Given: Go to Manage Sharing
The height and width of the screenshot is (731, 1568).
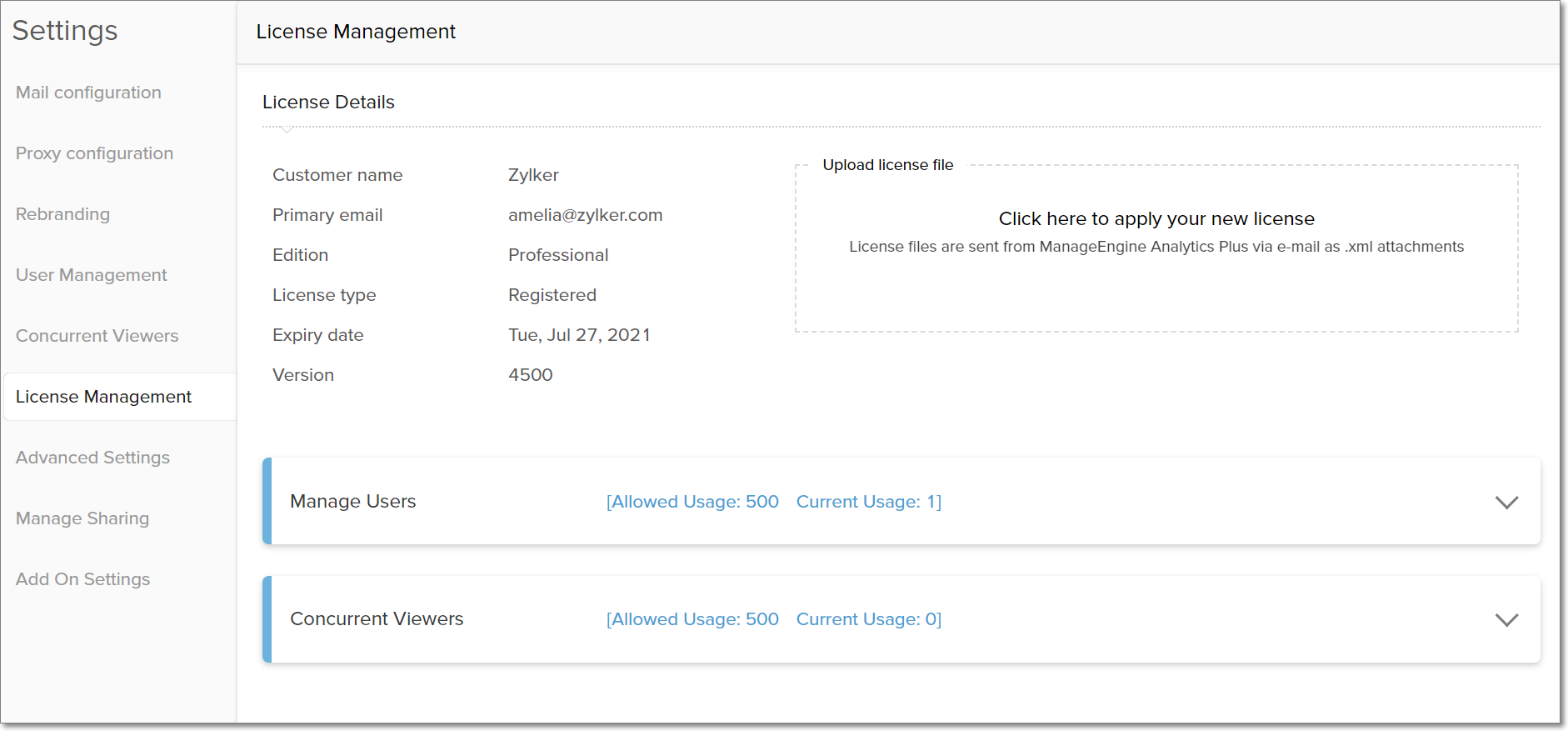Looking at the screenshot, I should click(82, 518).
